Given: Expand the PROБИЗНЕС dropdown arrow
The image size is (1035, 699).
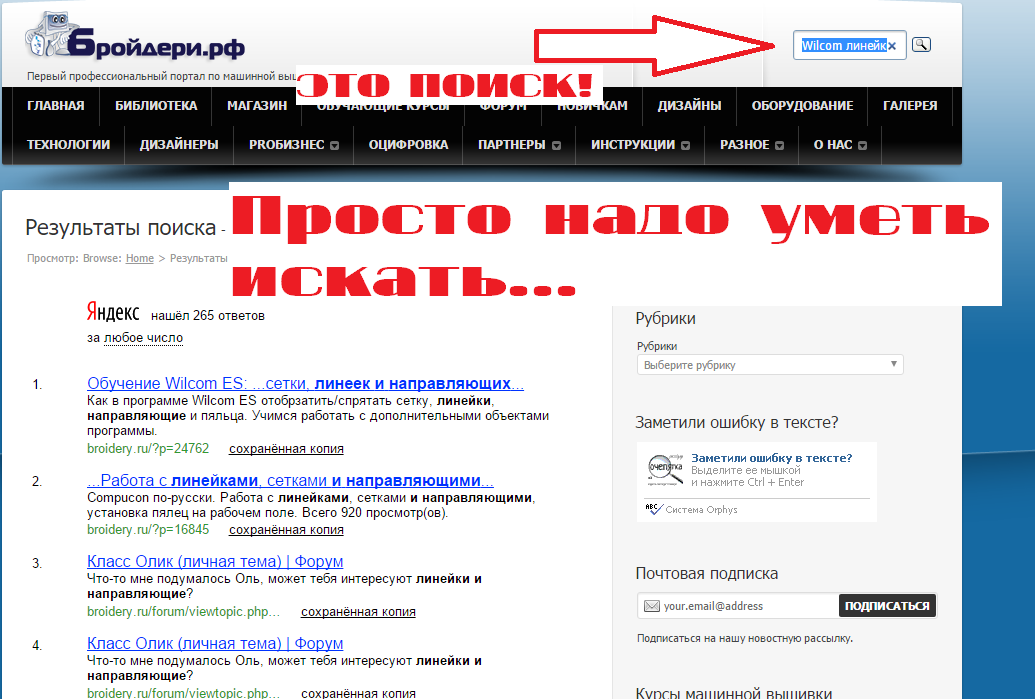Looking at the screenshot, I should pyautogui.click(x=335, y=146).
